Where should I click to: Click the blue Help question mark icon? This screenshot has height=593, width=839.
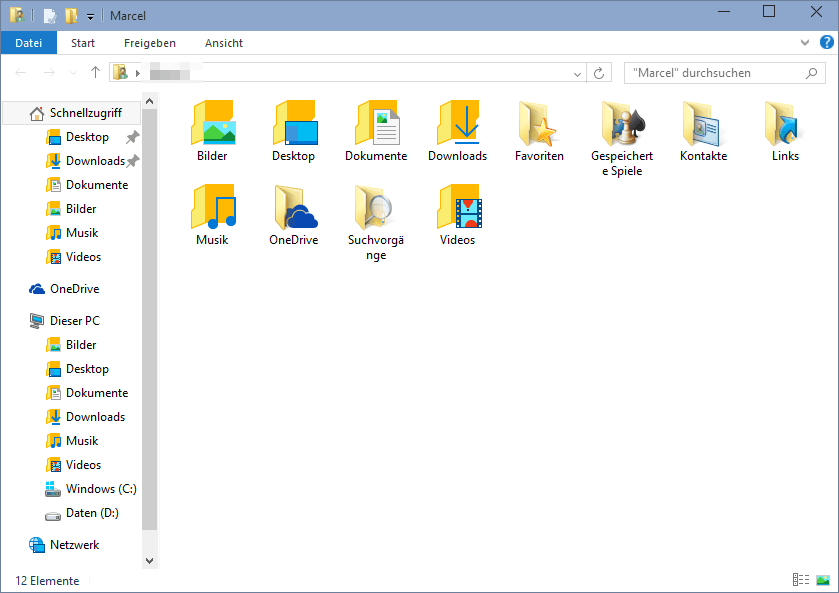click(x=826, y=42)
